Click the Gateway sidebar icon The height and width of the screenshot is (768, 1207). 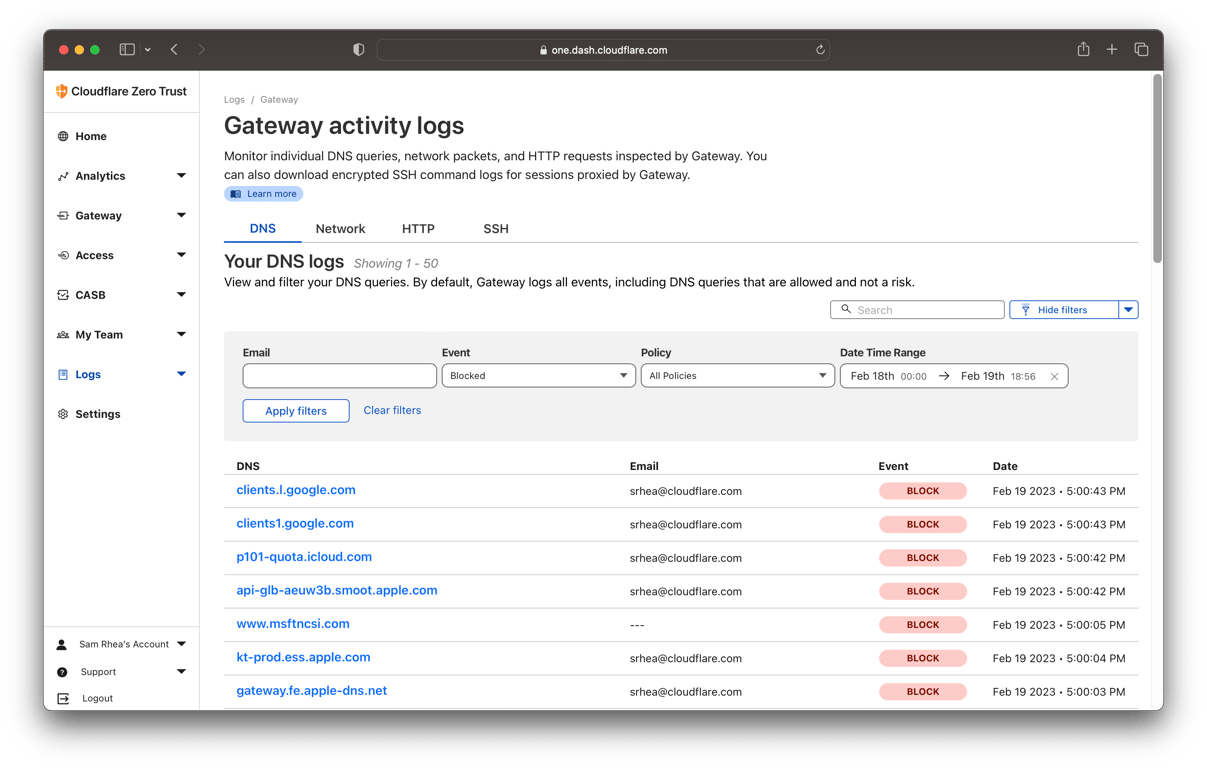63,216
